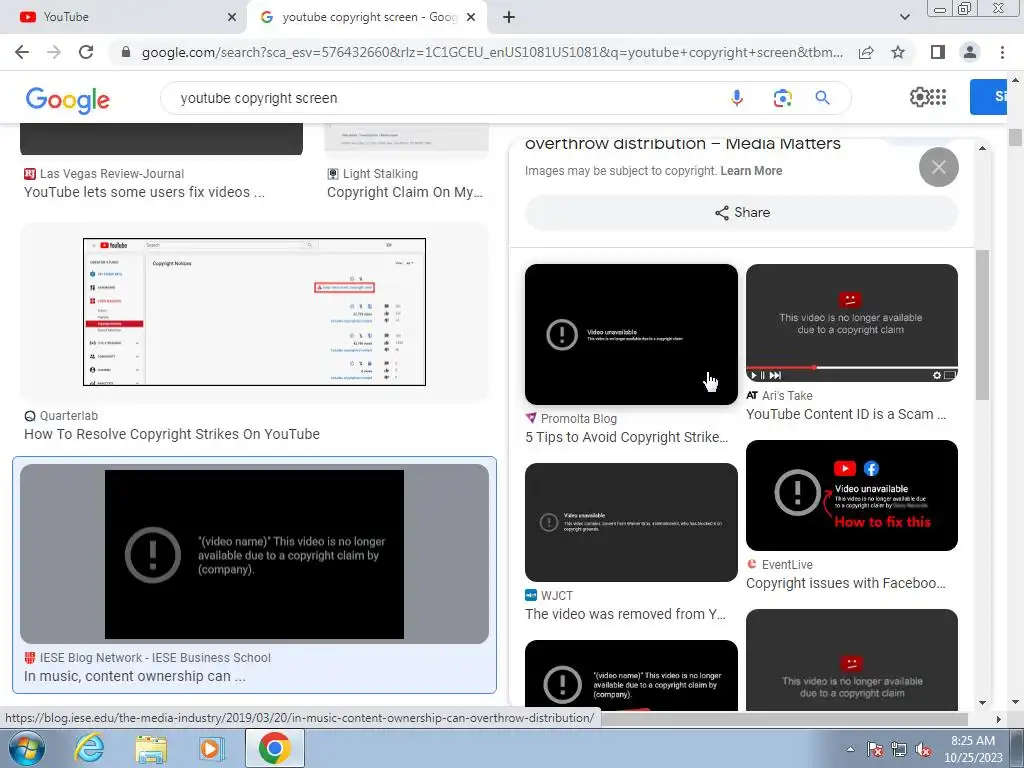Close the Google search tab

[x=472, y=17]
